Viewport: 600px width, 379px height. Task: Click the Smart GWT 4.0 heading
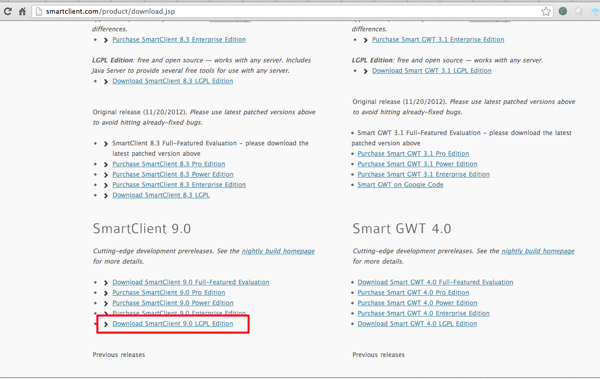point(402,229)
